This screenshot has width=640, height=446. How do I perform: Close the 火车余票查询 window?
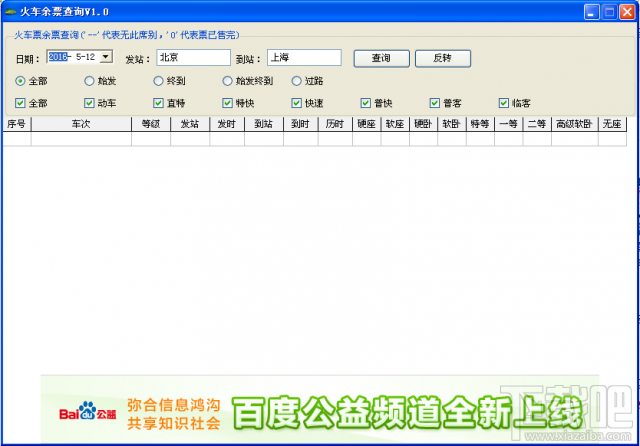[627, 12]
